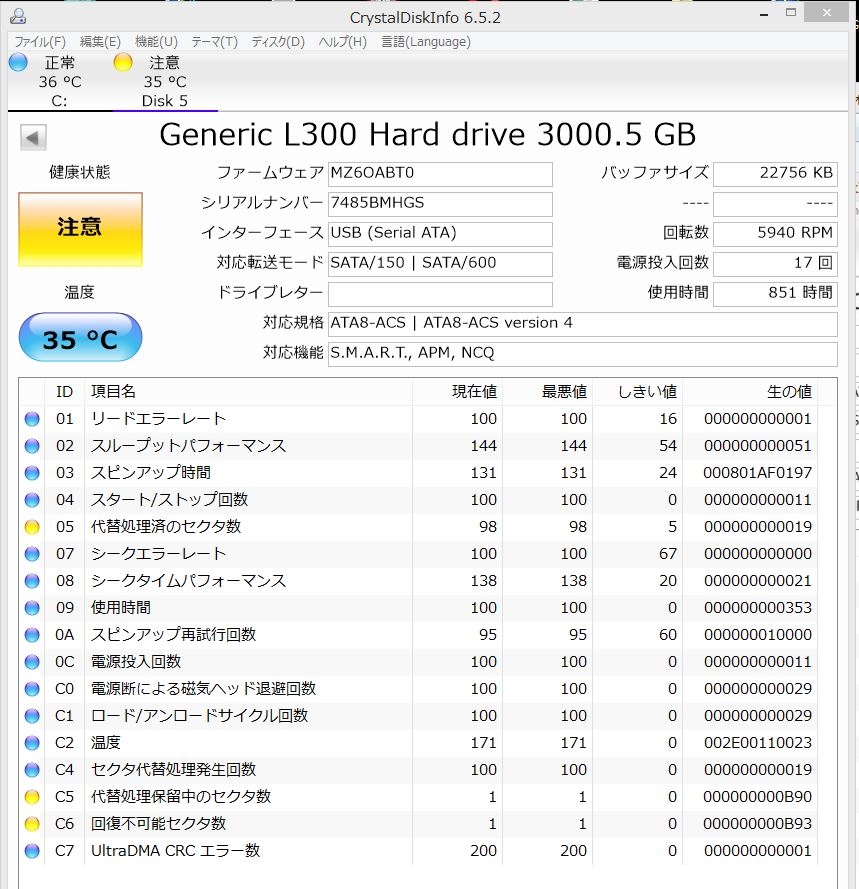Viewport: 859px width, 889px height.
Task: Select the 代替処理保留中のセクタ数 row name
Action: coord(181,797)
